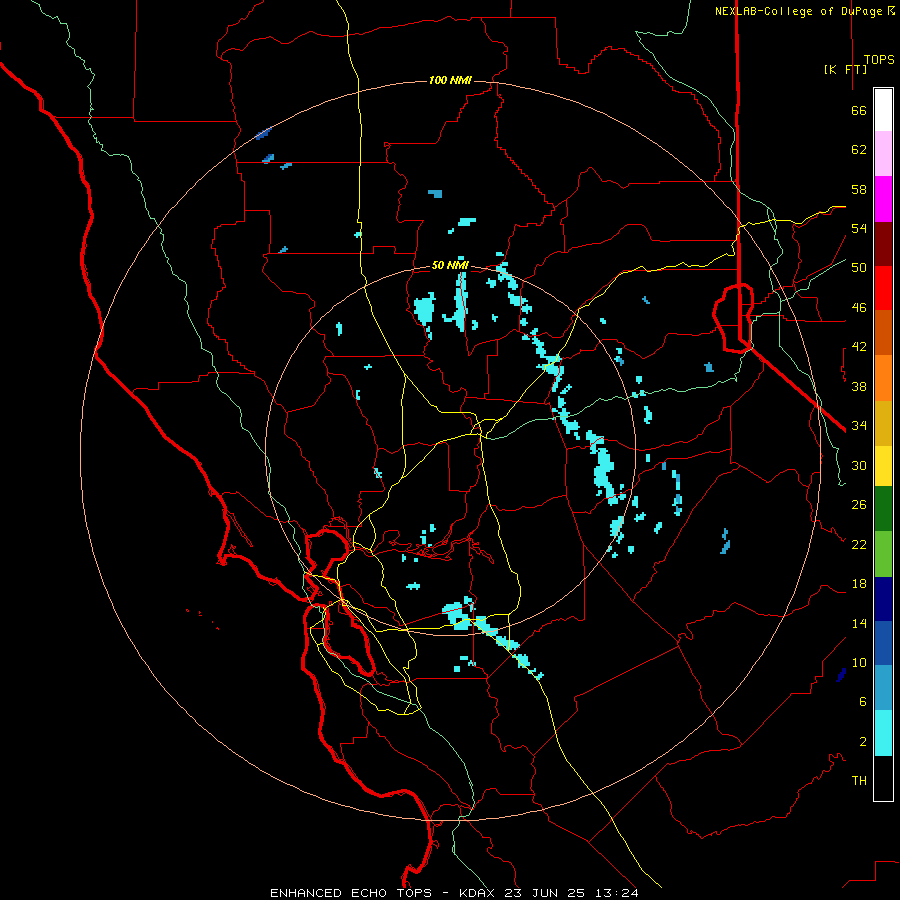The image size is (900, 900).
Task: Click the bright yellow legend swatch
Action: click(883, 466)
